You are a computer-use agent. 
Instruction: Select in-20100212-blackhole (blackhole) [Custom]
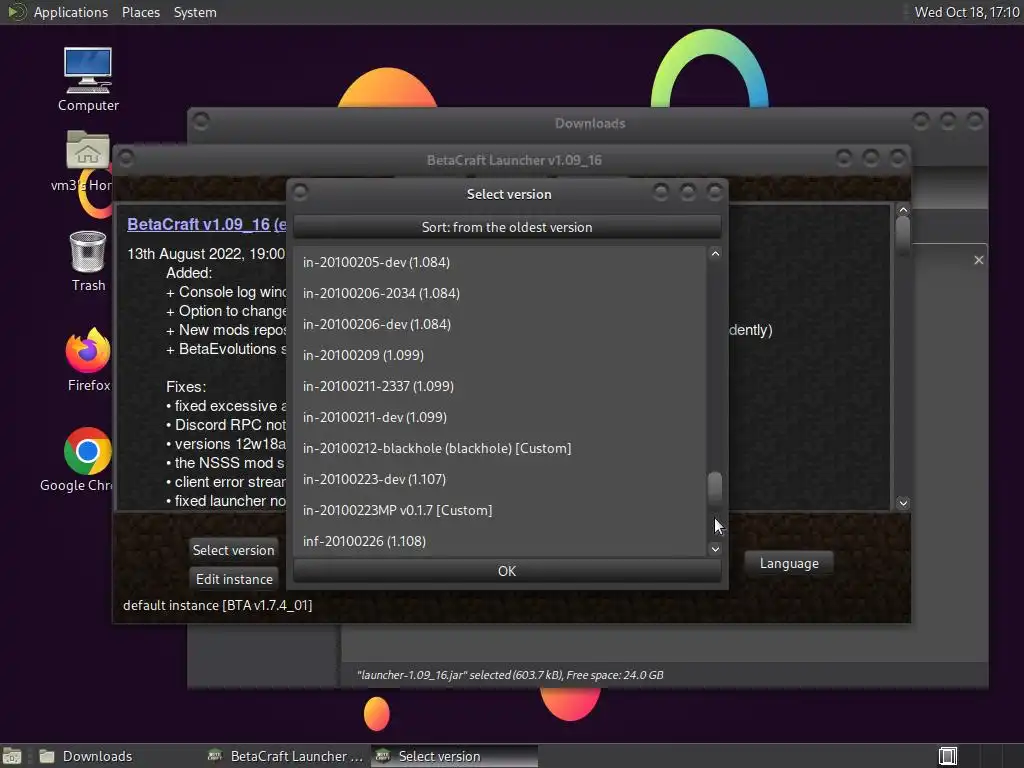click(500, 448)
